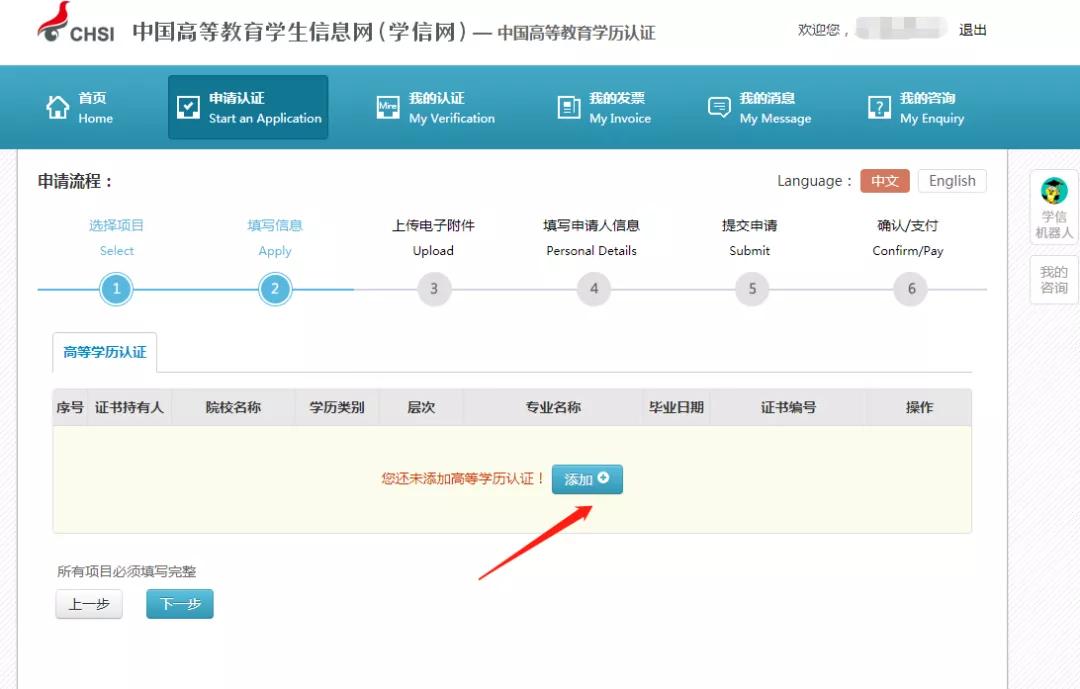
Task: Click step 6 Confirm/Pay indicator
Action: click(x=910, y=288)
